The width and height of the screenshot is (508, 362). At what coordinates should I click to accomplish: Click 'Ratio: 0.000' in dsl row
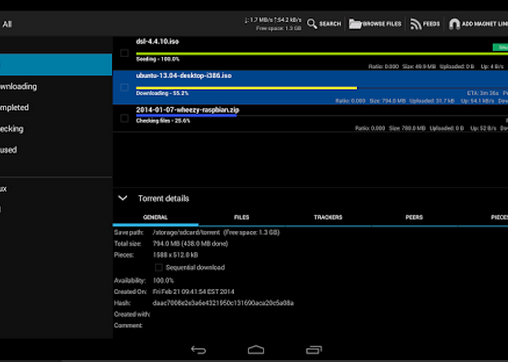tap(383, 66)
